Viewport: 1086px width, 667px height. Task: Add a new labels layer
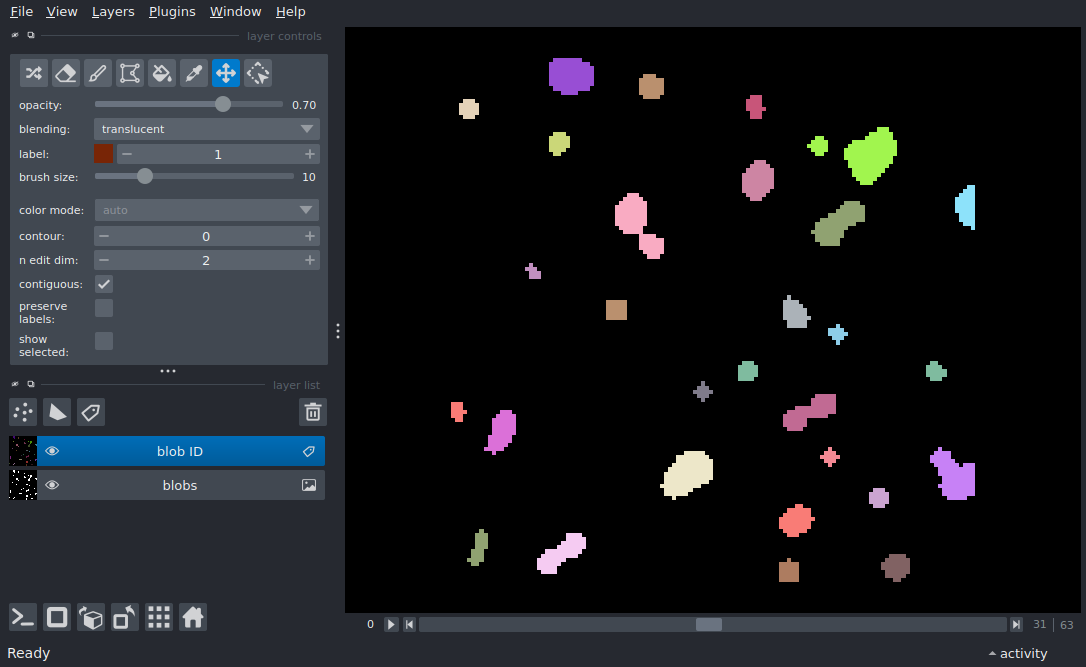(x=91, y=412)
